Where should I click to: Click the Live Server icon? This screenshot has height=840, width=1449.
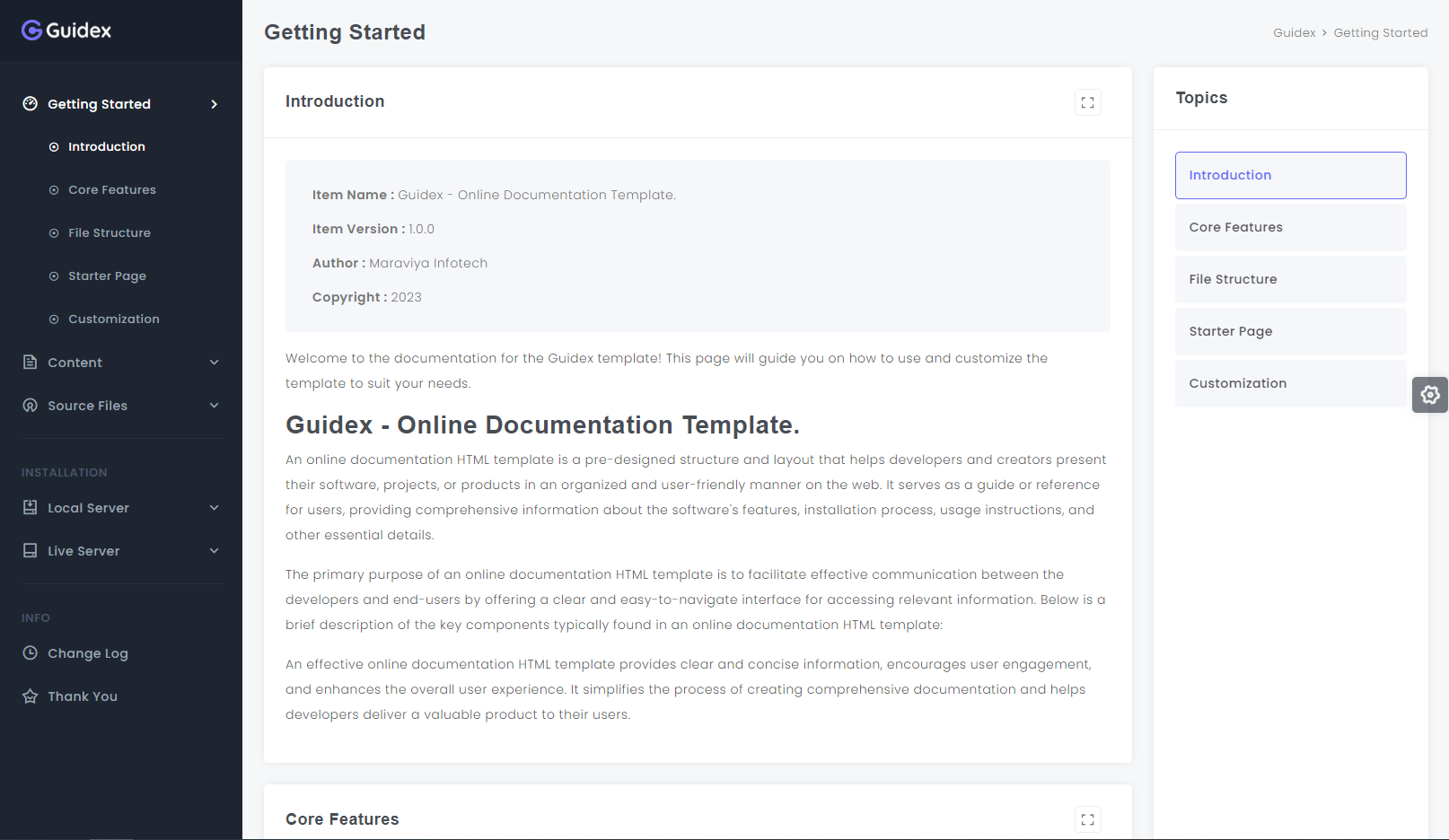coord(31,551)
